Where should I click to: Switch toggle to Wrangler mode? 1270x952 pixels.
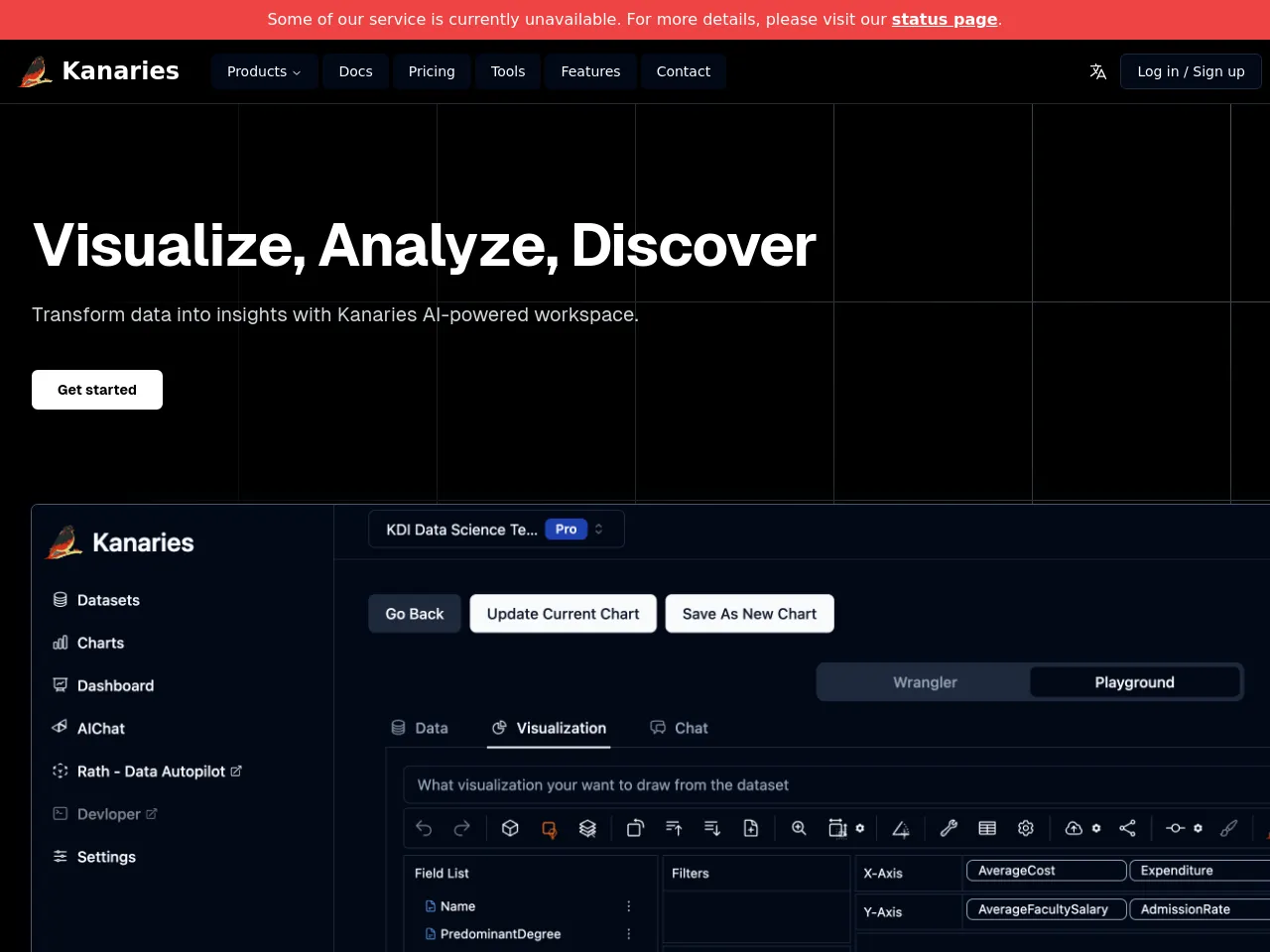click(925, 682)
